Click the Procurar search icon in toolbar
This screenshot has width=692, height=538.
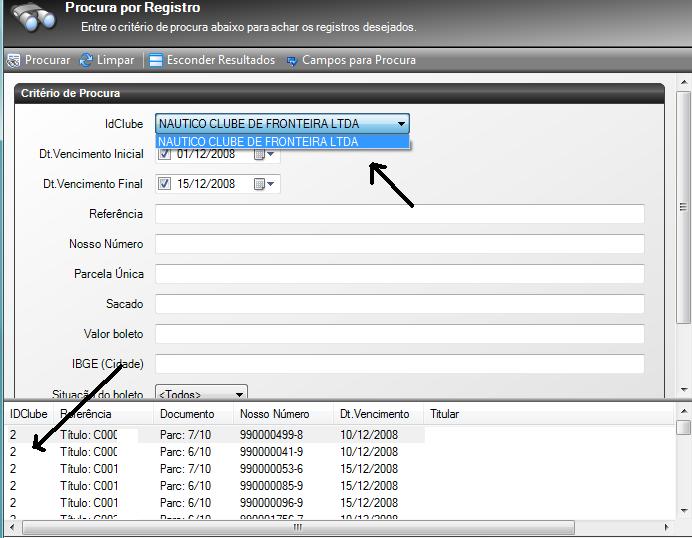13,61
